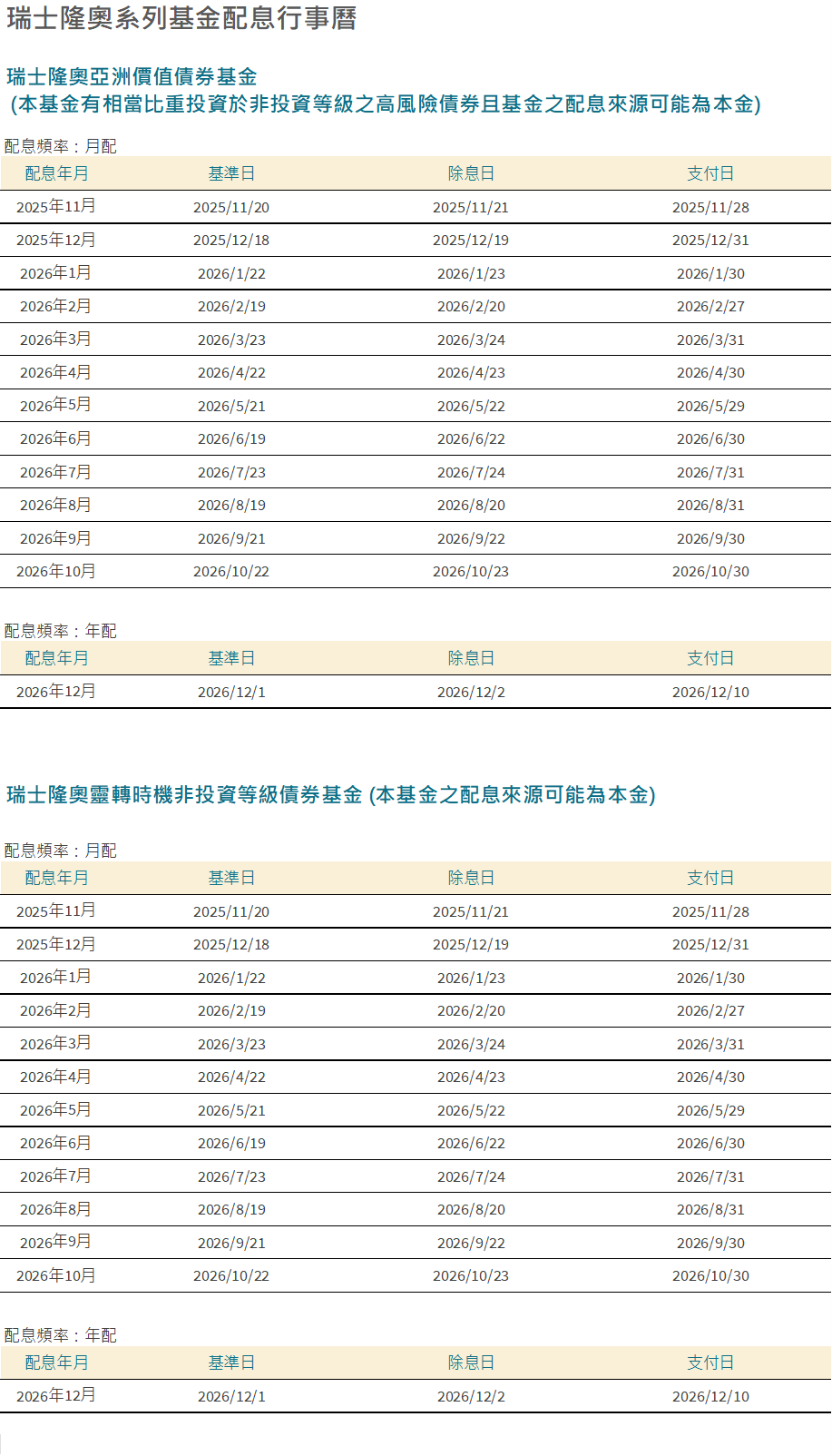
Task: Click 2026年5月 row label in Asia fund table
Action: (55, 406)
